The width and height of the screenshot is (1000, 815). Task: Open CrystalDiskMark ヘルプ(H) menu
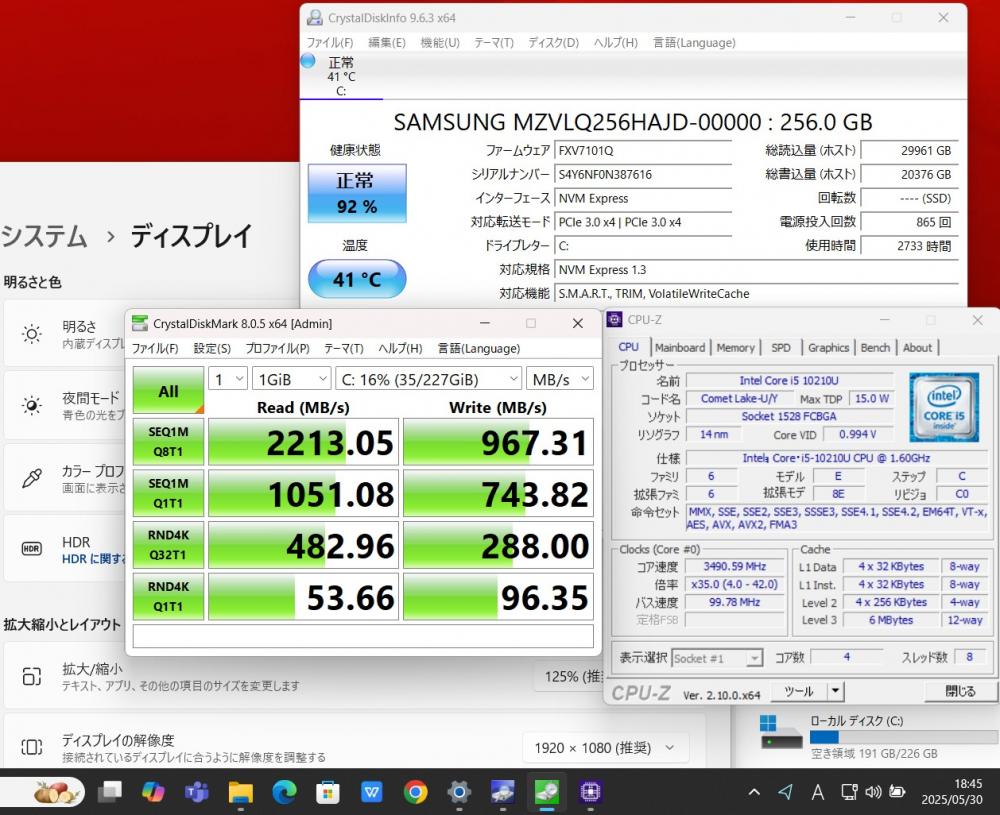click(400, 348)
